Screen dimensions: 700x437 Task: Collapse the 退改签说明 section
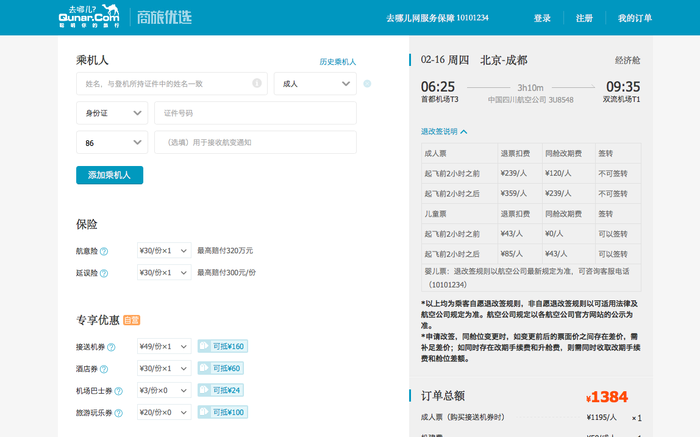(x=444, y=131)
